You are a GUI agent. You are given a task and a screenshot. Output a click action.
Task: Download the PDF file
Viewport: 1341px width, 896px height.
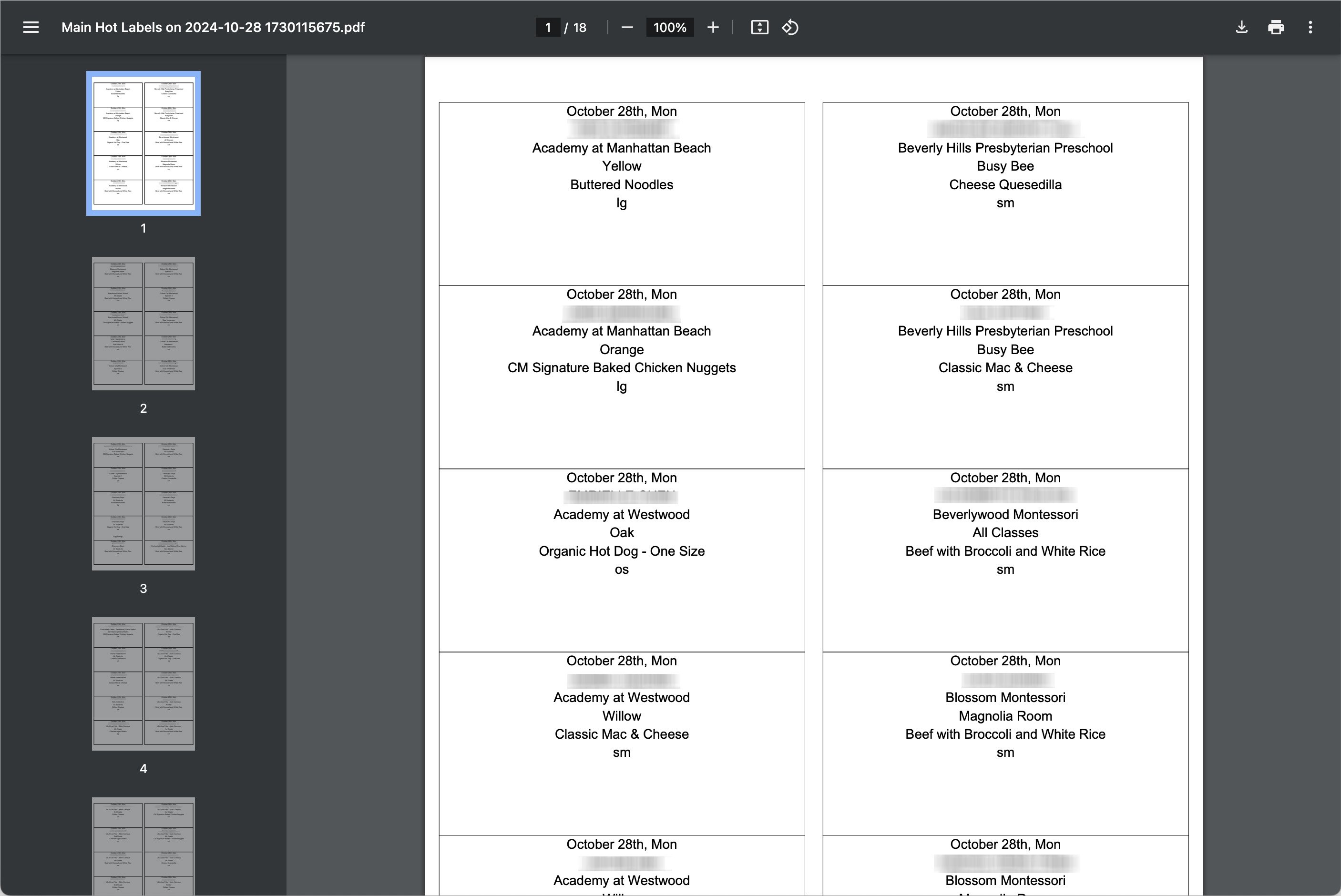1241,28
